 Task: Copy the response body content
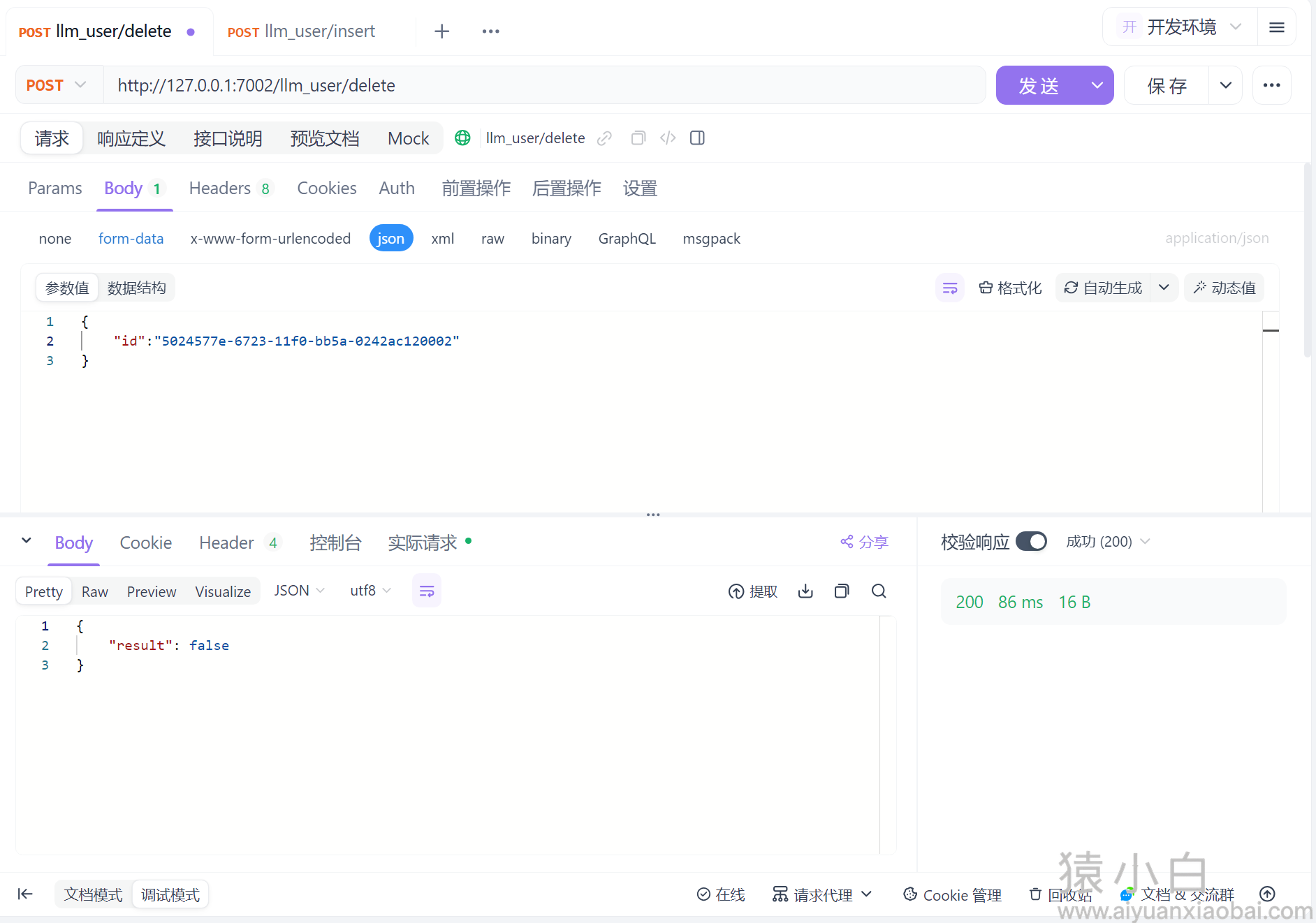842,591
